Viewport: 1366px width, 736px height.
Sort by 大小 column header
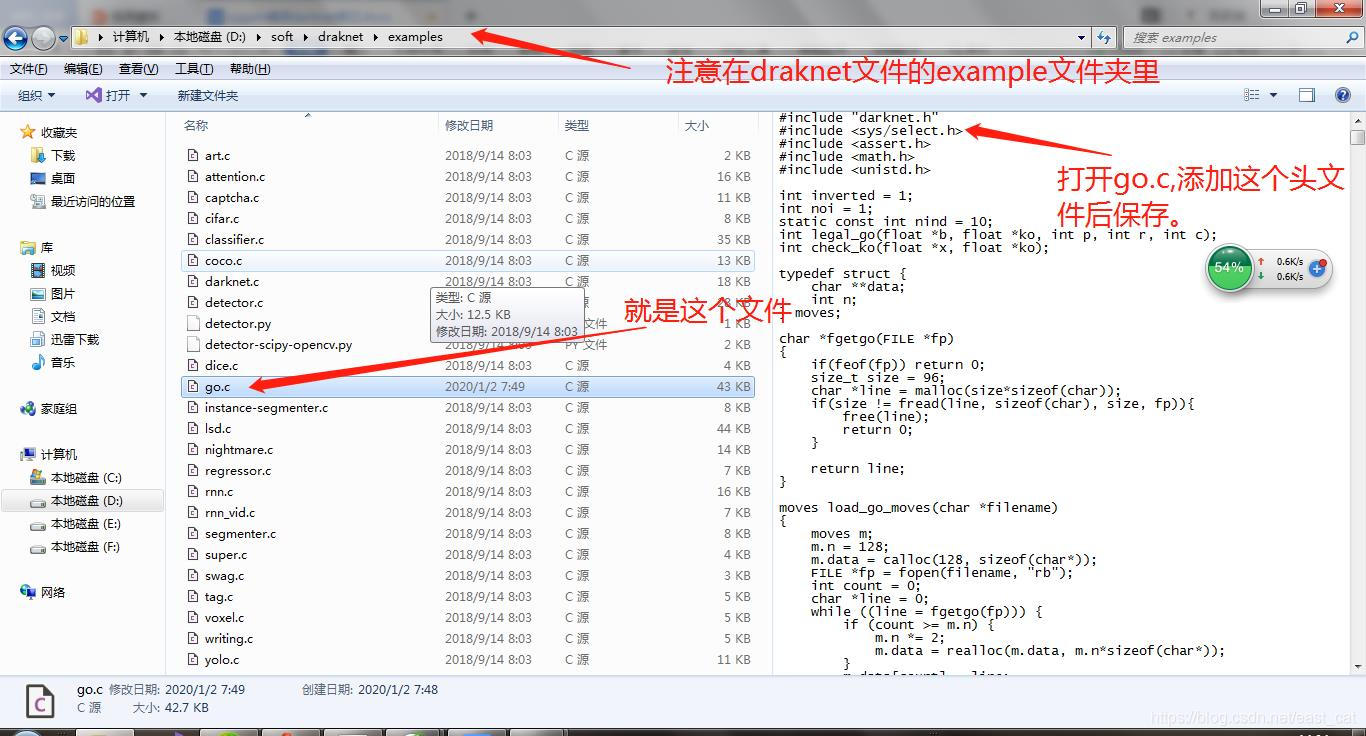[x=696, y=125]
